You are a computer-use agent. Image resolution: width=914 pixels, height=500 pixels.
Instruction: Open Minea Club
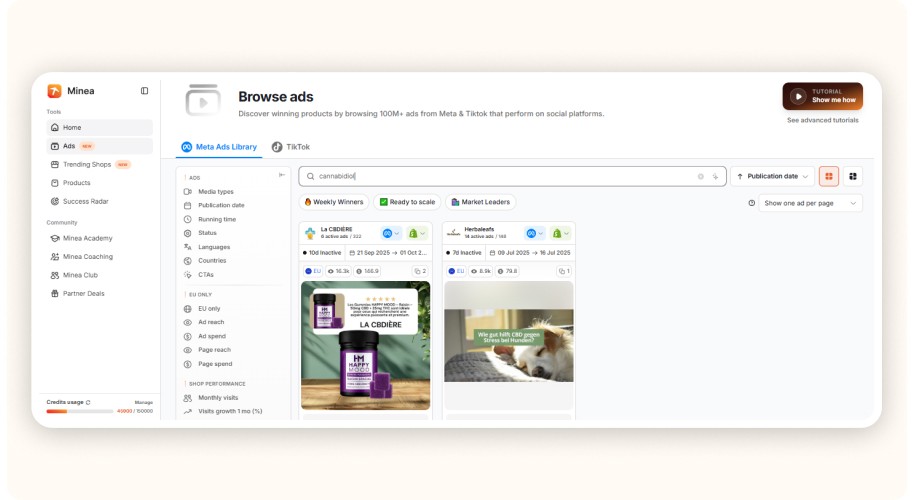coord(99,275)
